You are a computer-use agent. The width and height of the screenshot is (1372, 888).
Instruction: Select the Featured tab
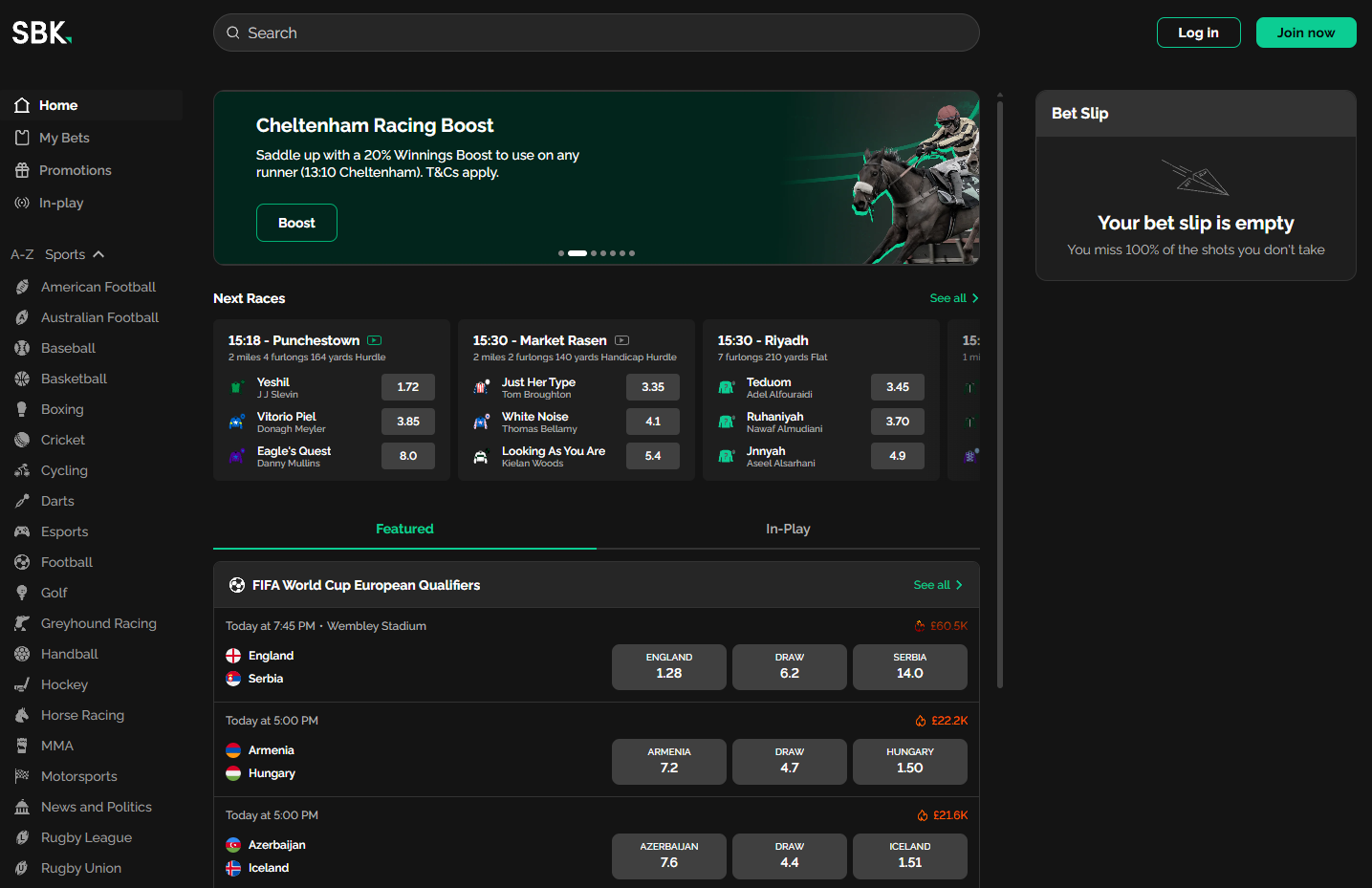pos(404,529)
